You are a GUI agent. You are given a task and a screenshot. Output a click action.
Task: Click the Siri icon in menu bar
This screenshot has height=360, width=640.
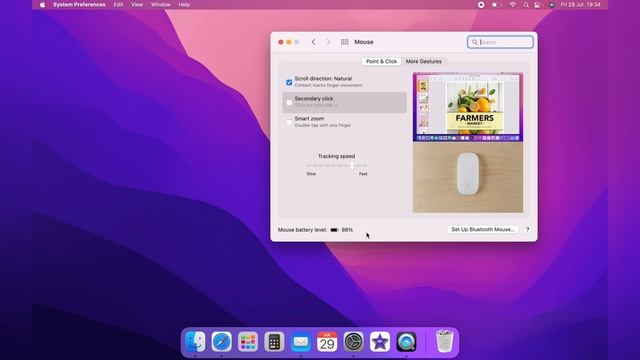552,5
